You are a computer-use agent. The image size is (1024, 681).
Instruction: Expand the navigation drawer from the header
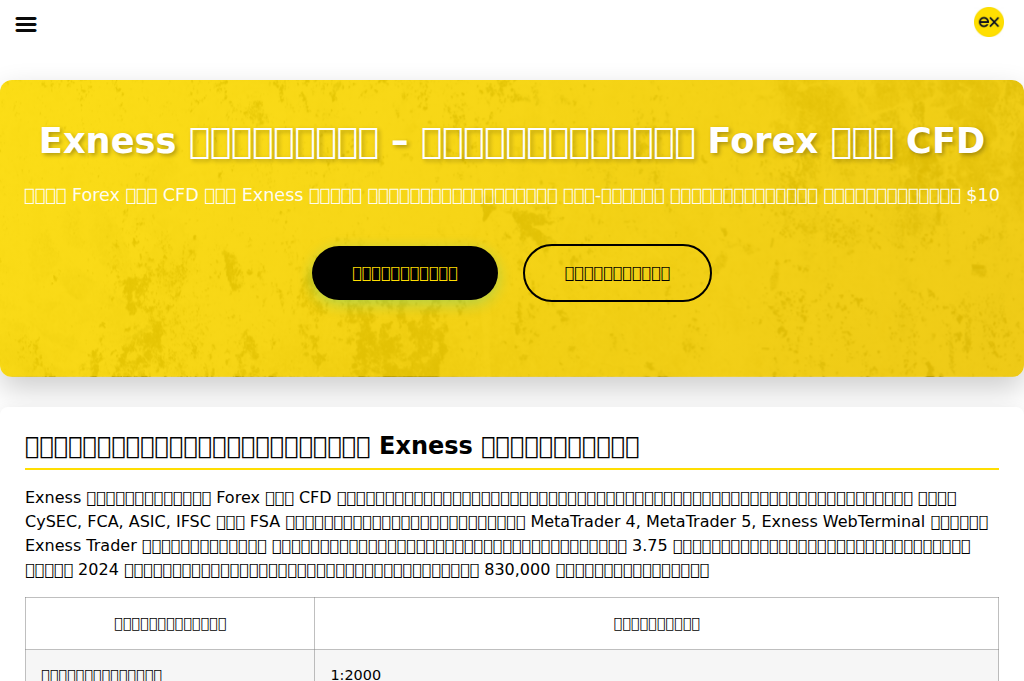(26, 24)
